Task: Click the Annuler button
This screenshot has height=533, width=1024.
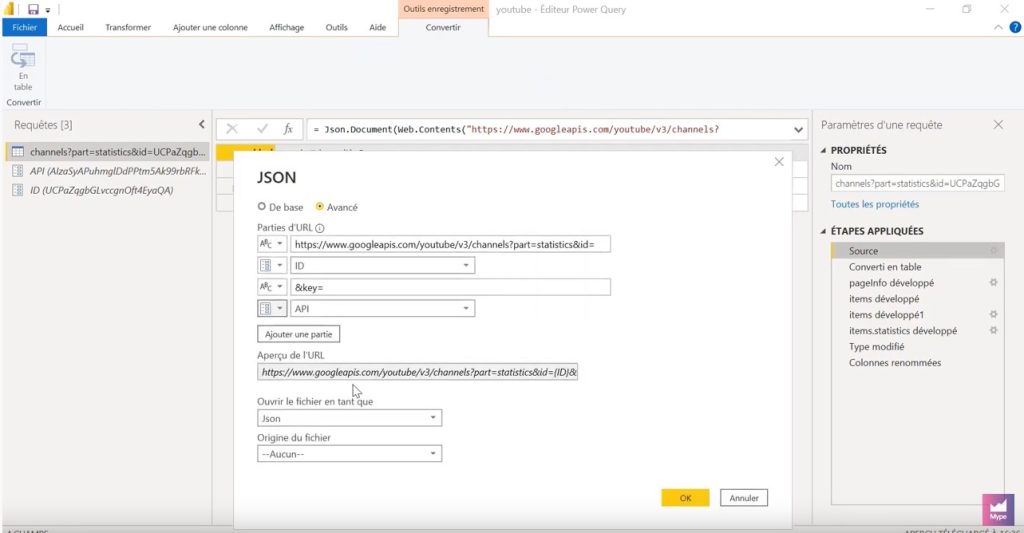Action: click(x=744, y=498)
